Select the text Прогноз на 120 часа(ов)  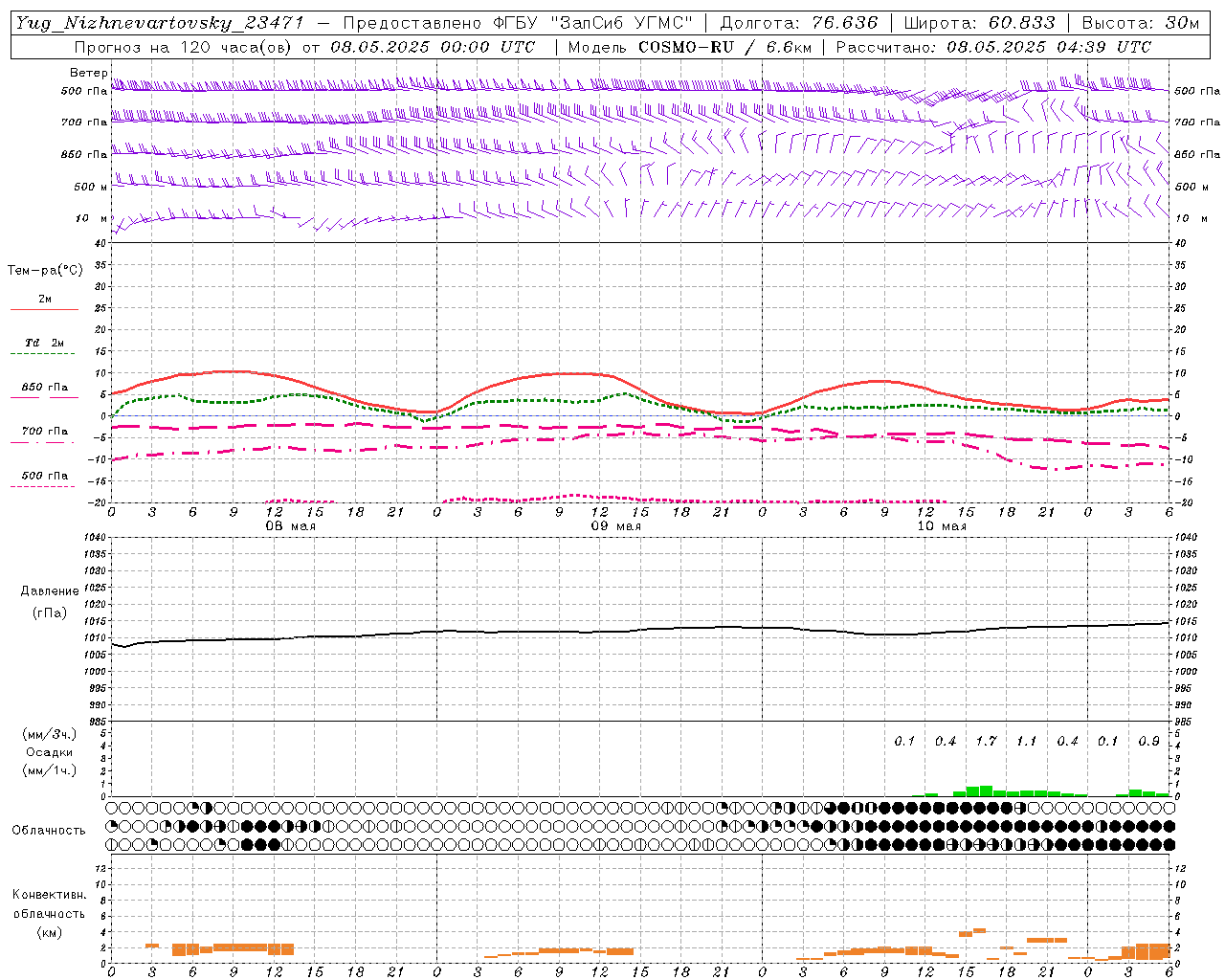(x=185, y=47)
